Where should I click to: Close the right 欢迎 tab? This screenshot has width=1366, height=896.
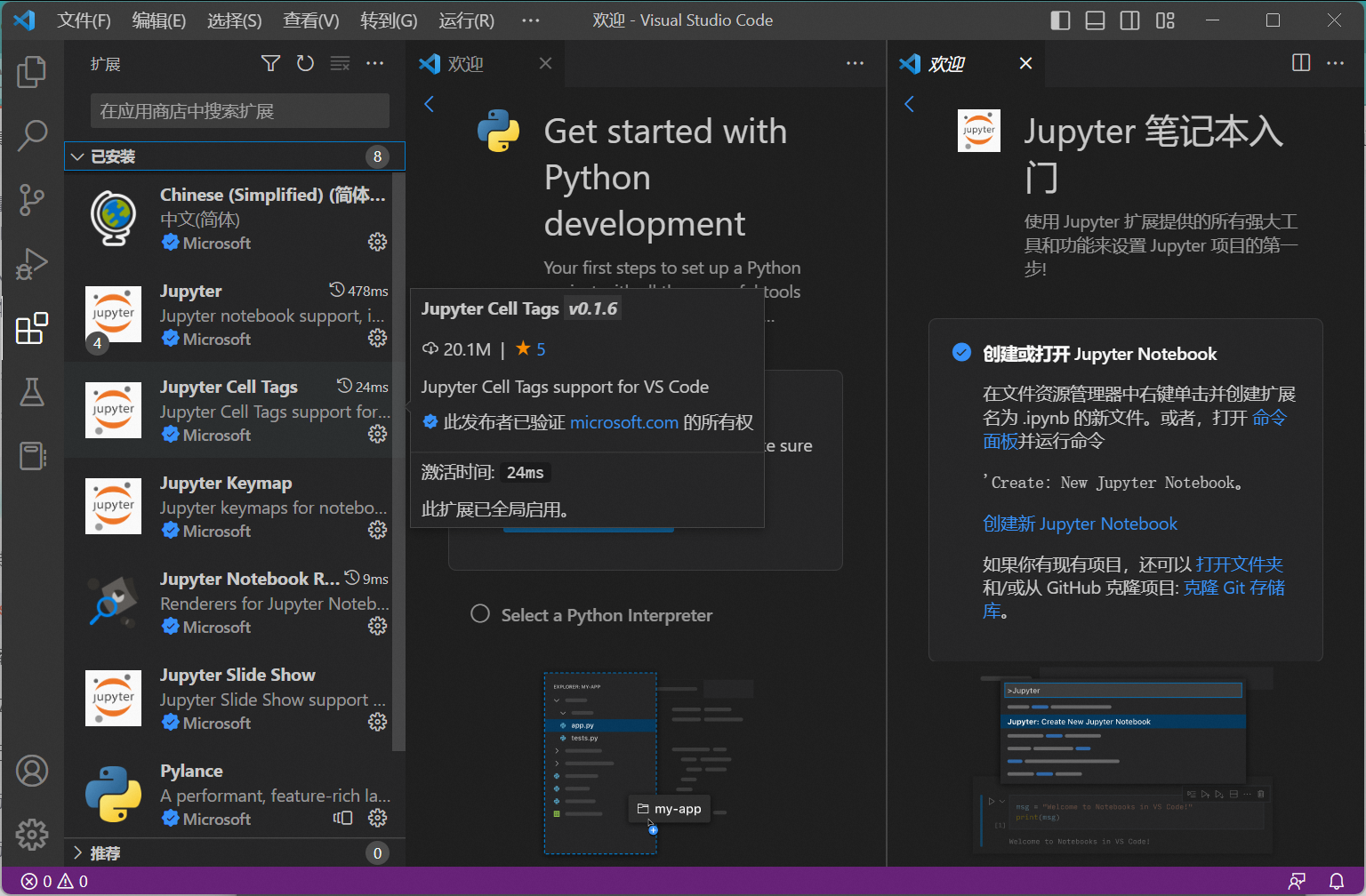click(1025, 63)
